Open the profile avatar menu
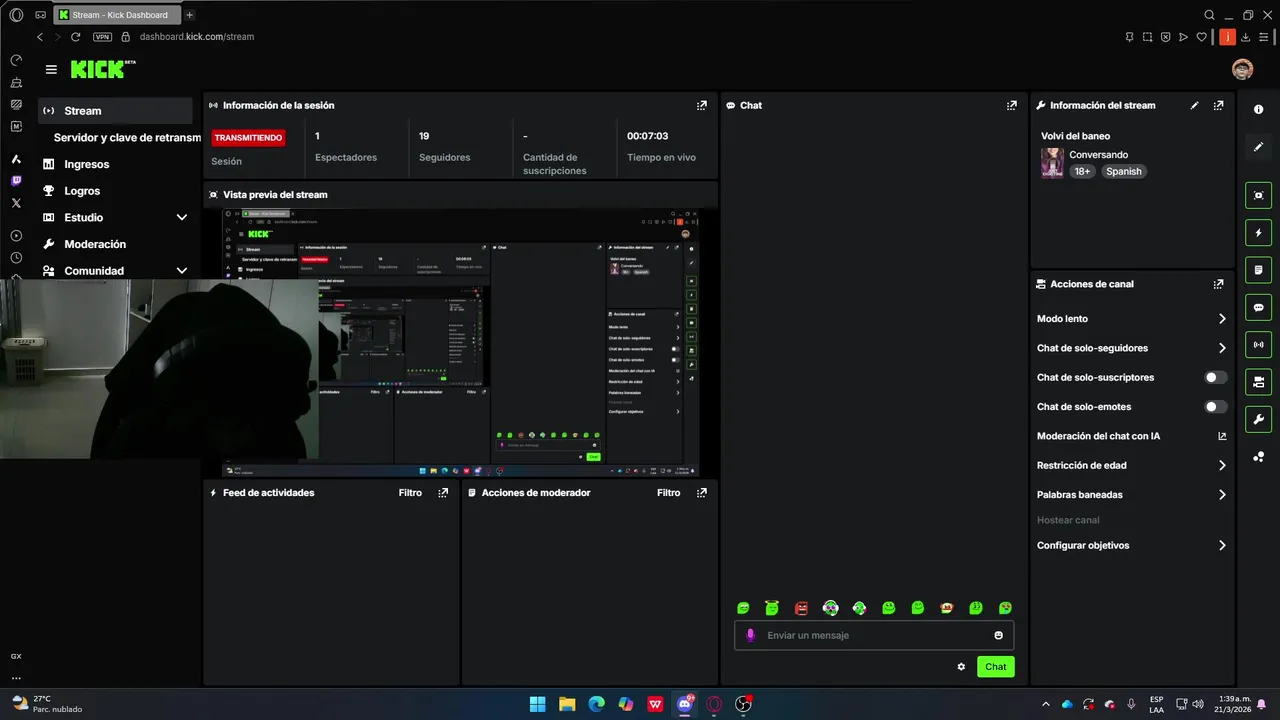 click(1242, 69)
